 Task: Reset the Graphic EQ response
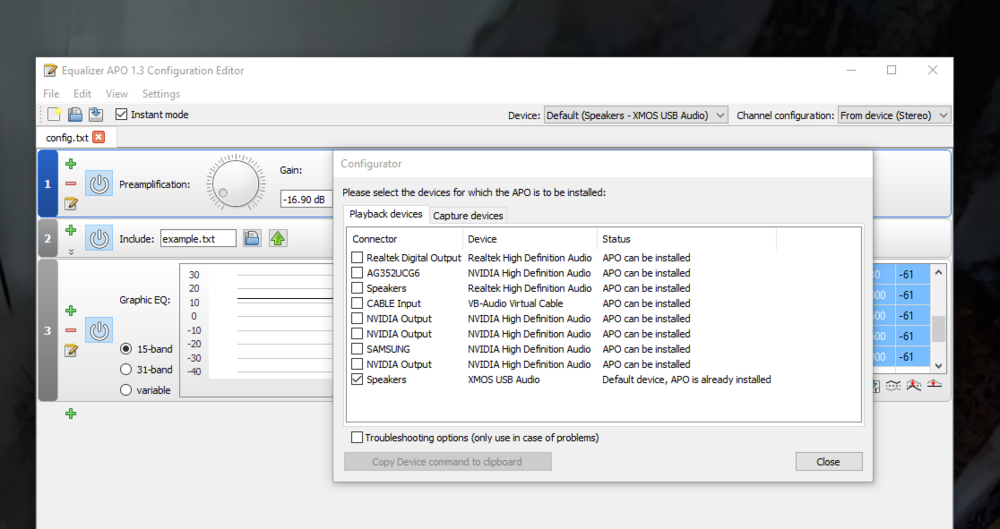(934, 385)
